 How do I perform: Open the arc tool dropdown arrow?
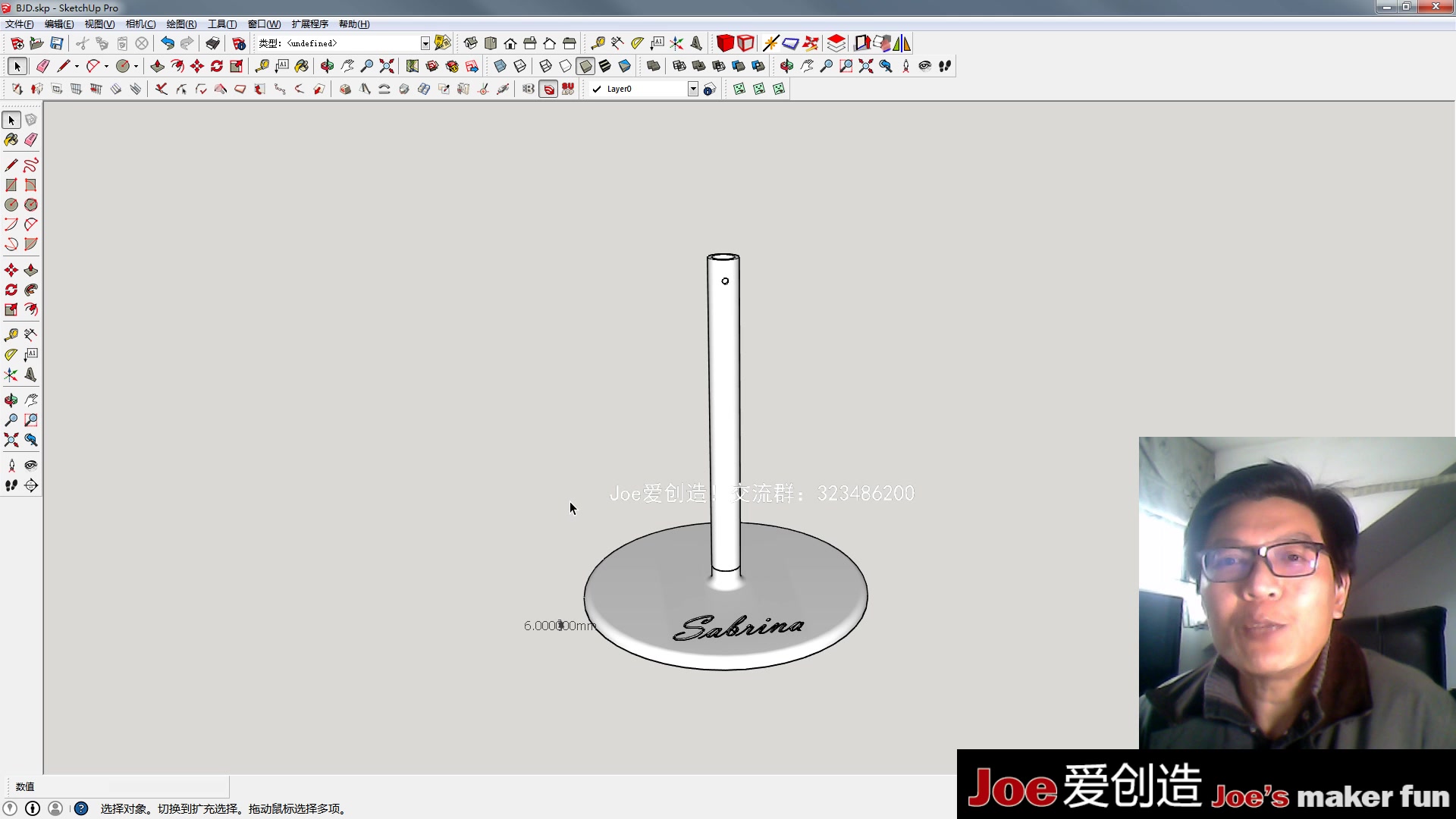[106, 67]
